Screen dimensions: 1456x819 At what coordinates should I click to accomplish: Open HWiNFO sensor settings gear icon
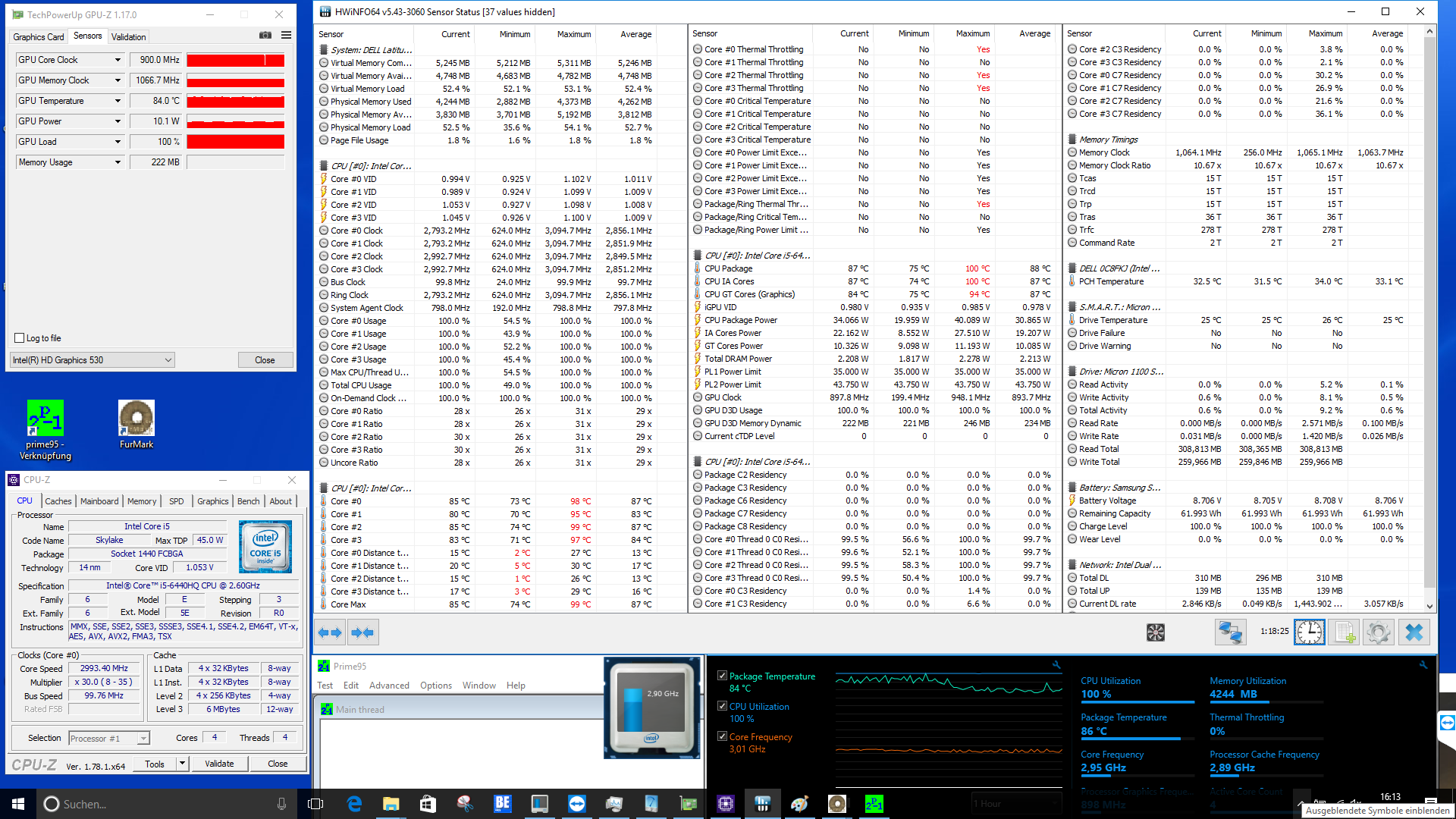pos(1379,632)
